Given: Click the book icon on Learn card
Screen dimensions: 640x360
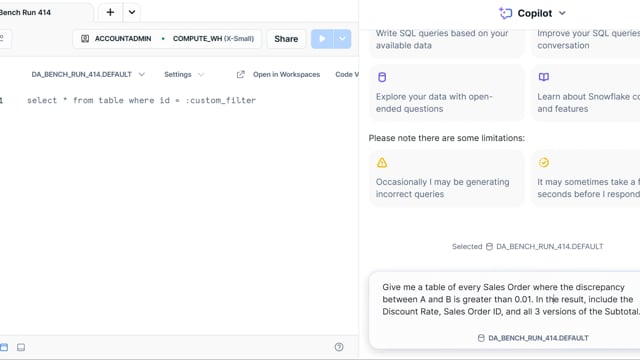Looking at the screenshot, I should (x=544, y=77).
